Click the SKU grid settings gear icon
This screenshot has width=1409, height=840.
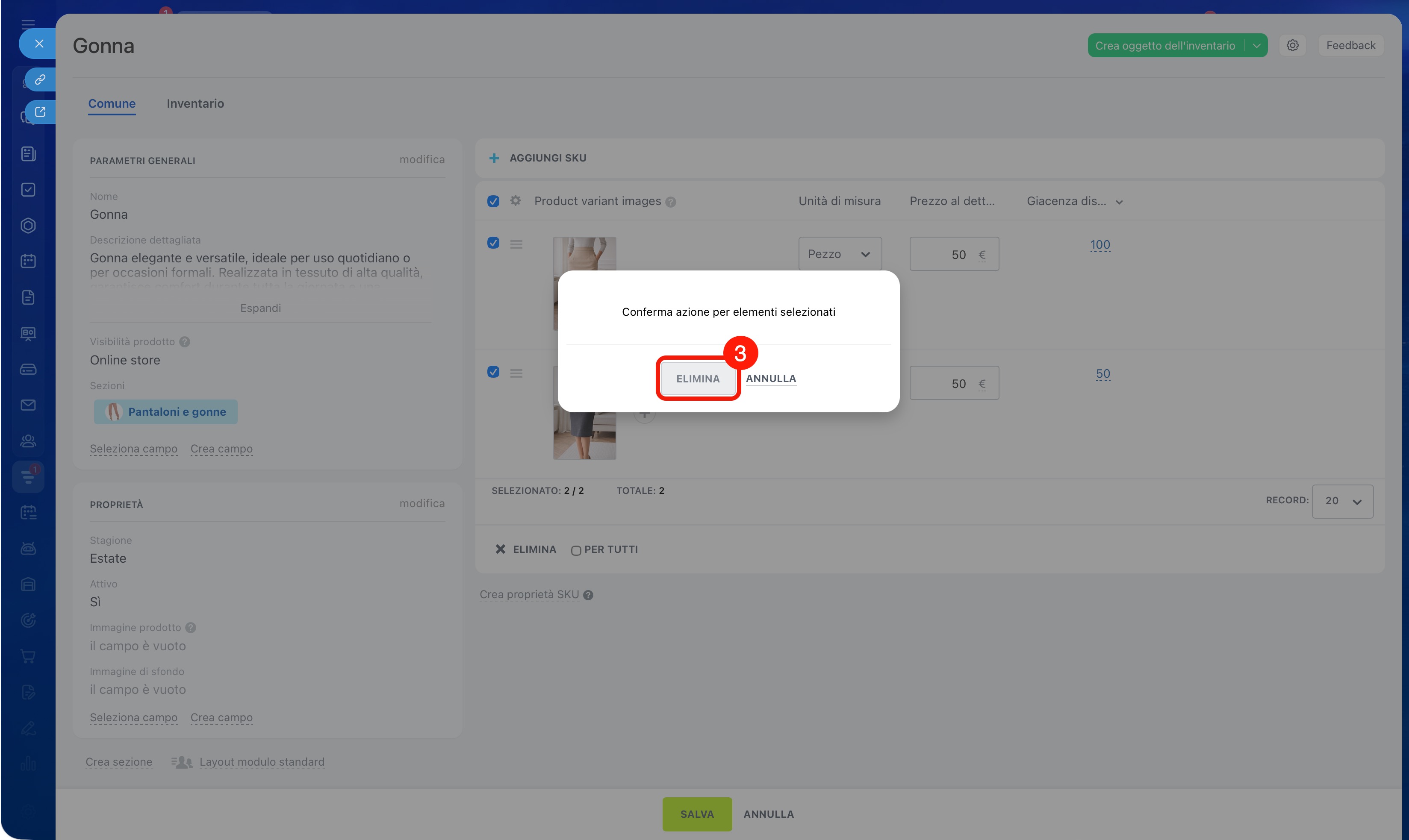[x=515, y=200]
